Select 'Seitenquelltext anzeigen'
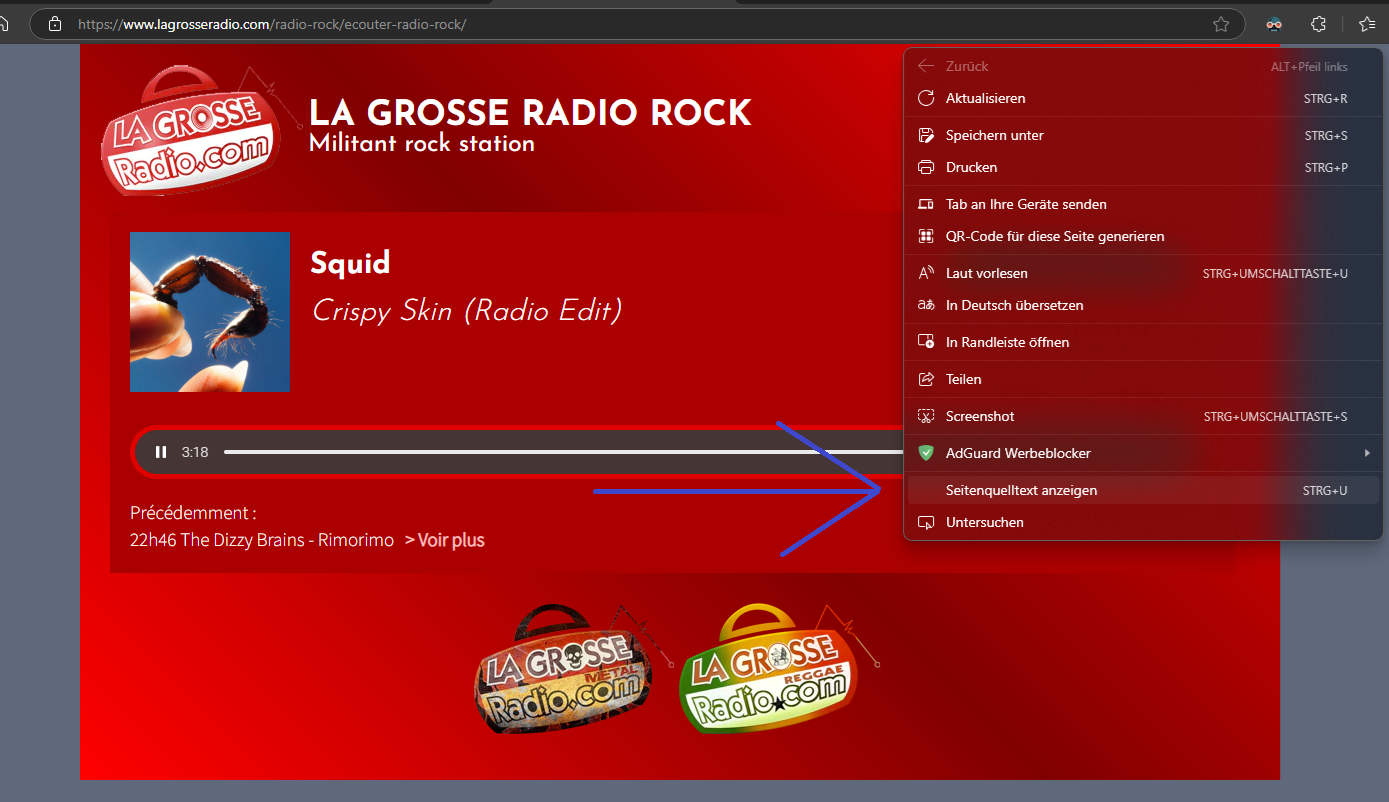The image size is (1389, 802). click(x=1143, y=490)
